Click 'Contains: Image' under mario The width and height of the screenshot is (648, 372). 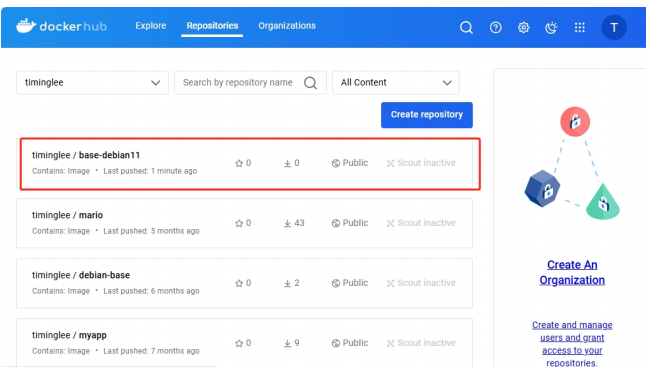point(61,231)
